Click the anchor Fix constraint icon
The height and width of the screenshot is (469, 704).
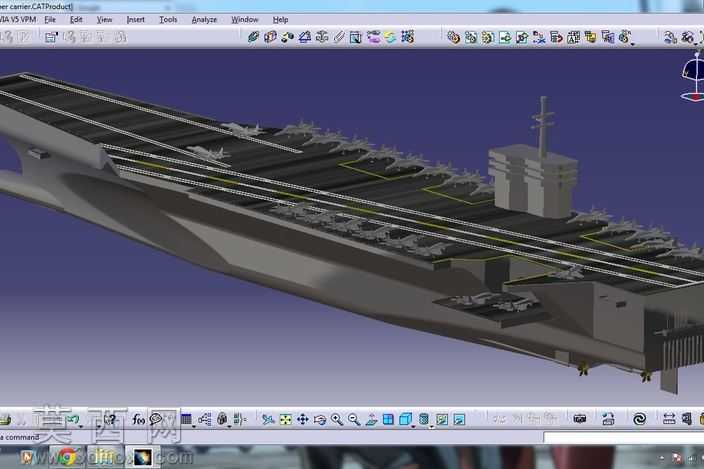point(322,37)
